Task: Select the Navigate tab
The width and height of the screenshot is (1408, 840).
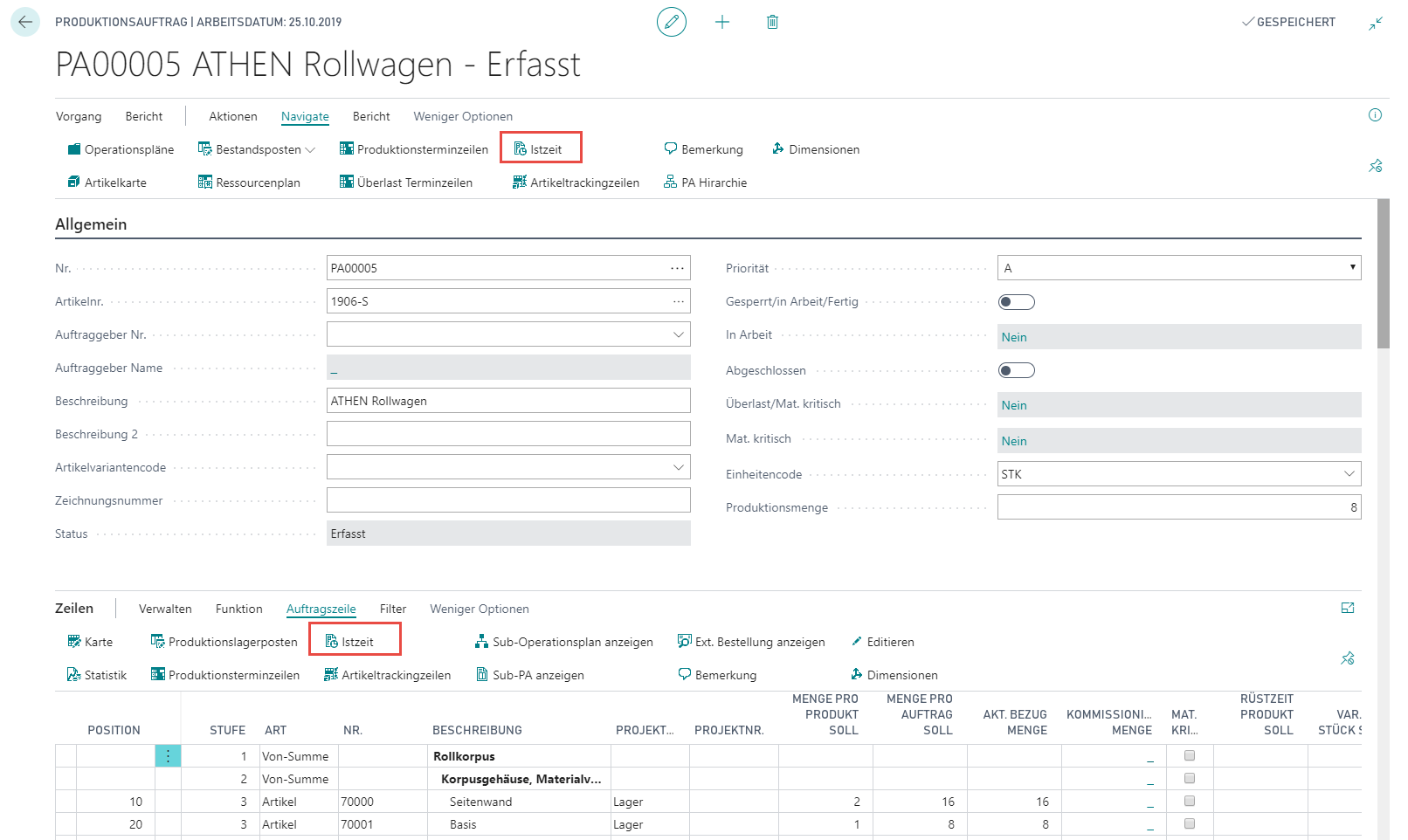Action: [305, 116]
